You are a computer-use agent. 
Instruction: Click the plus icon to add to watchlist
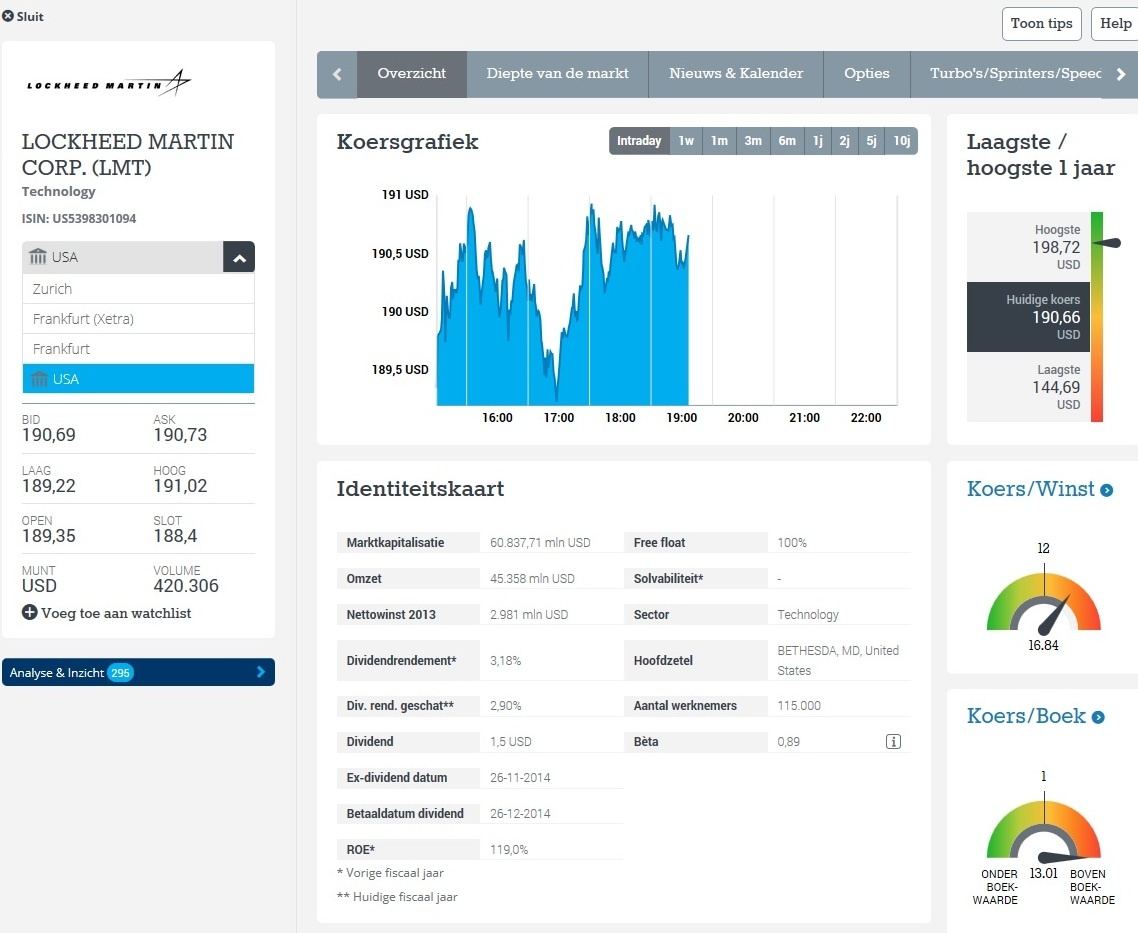pos(29,613)
